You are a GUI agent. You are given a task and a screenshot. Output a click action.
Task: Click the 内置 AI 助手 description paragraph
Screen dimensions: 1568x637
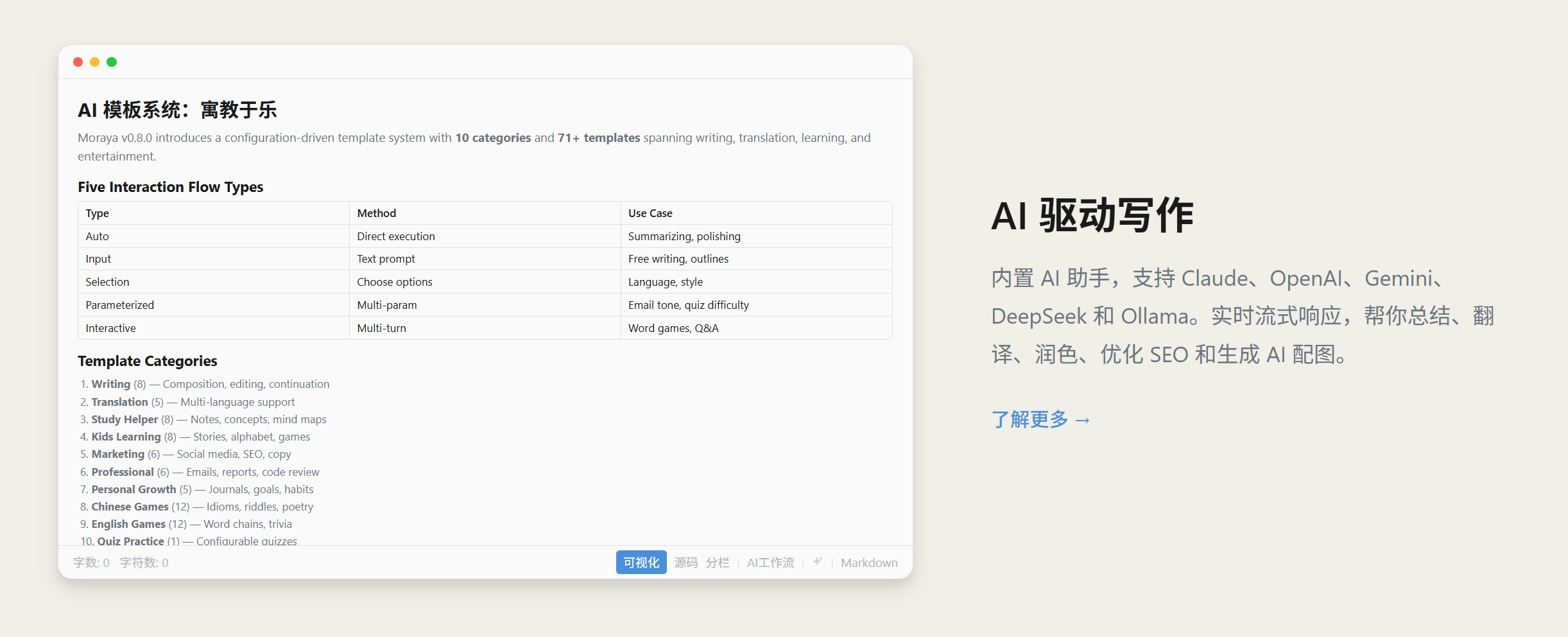[1243, 316]
